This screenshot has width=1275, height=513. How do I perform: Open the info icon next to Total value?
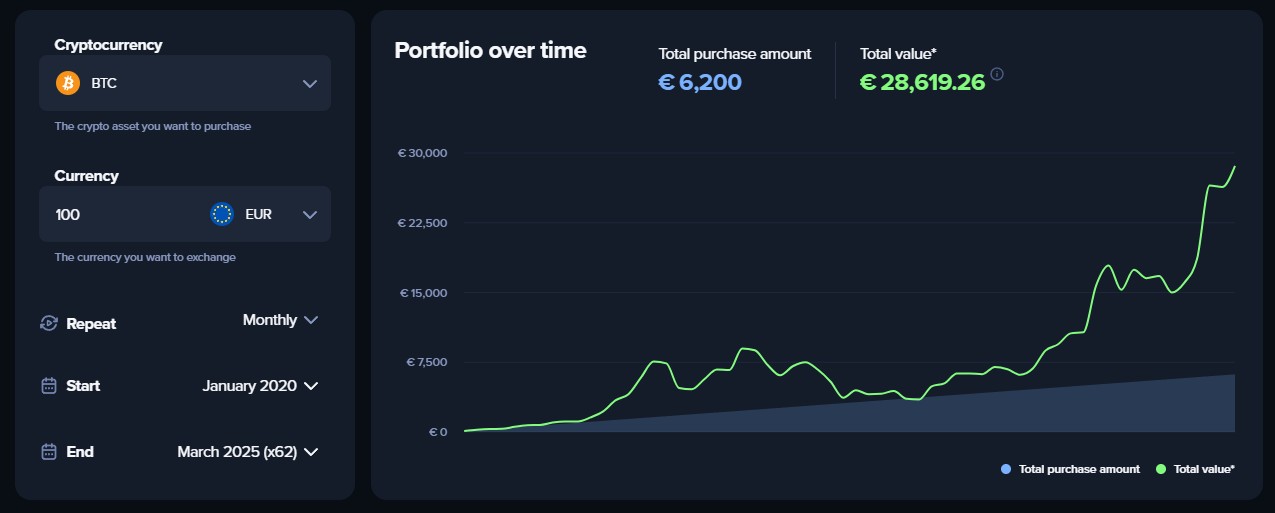tap(997, 74)
